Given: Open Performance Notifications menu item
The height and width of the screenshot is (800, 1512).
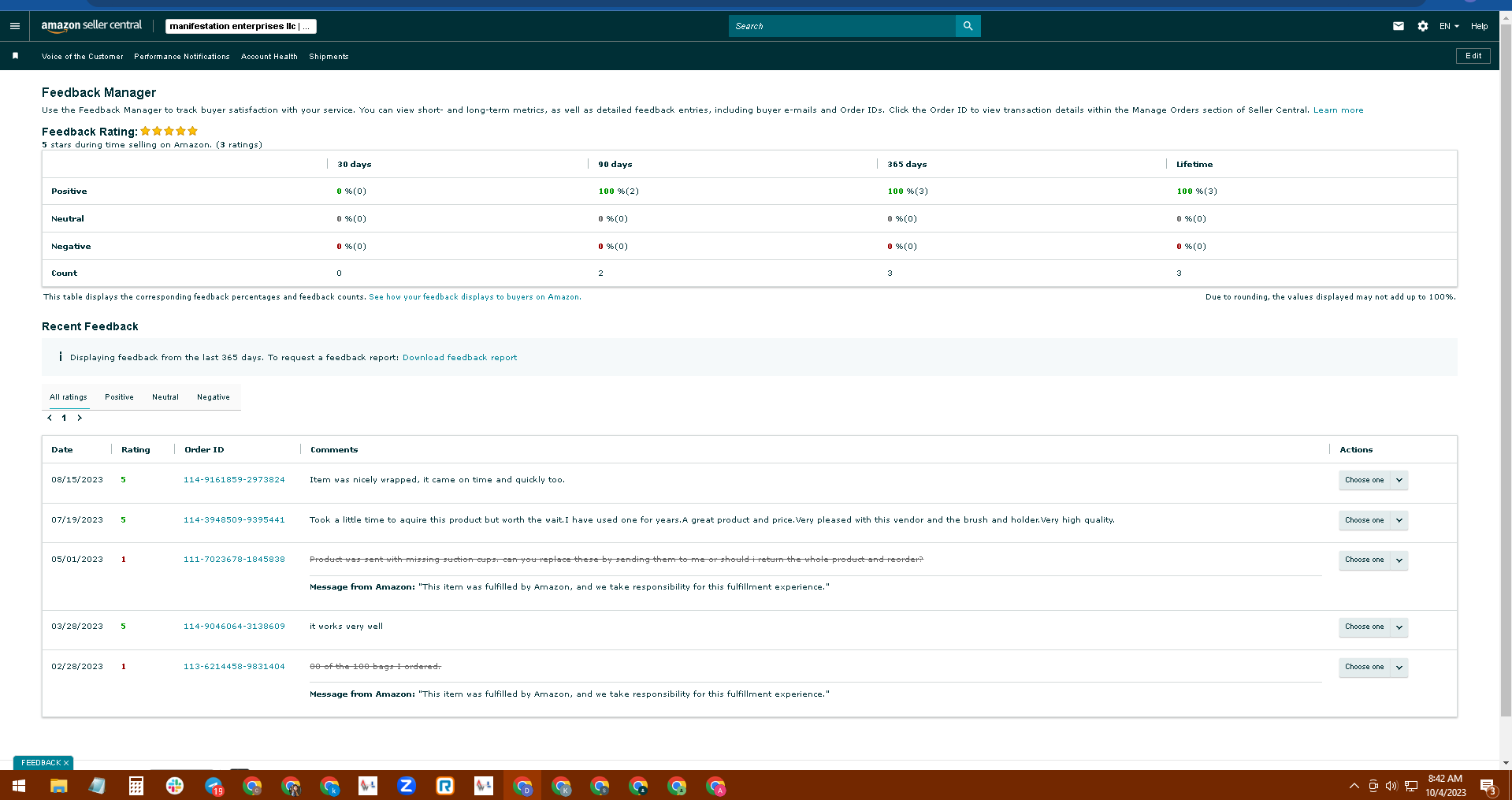Looking at the screenshot, I should tap(182, 57).
